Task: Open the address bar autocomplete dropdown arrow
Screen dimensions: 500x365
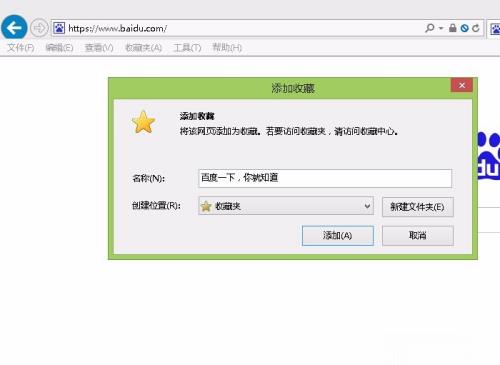Action: click(441, 28)
